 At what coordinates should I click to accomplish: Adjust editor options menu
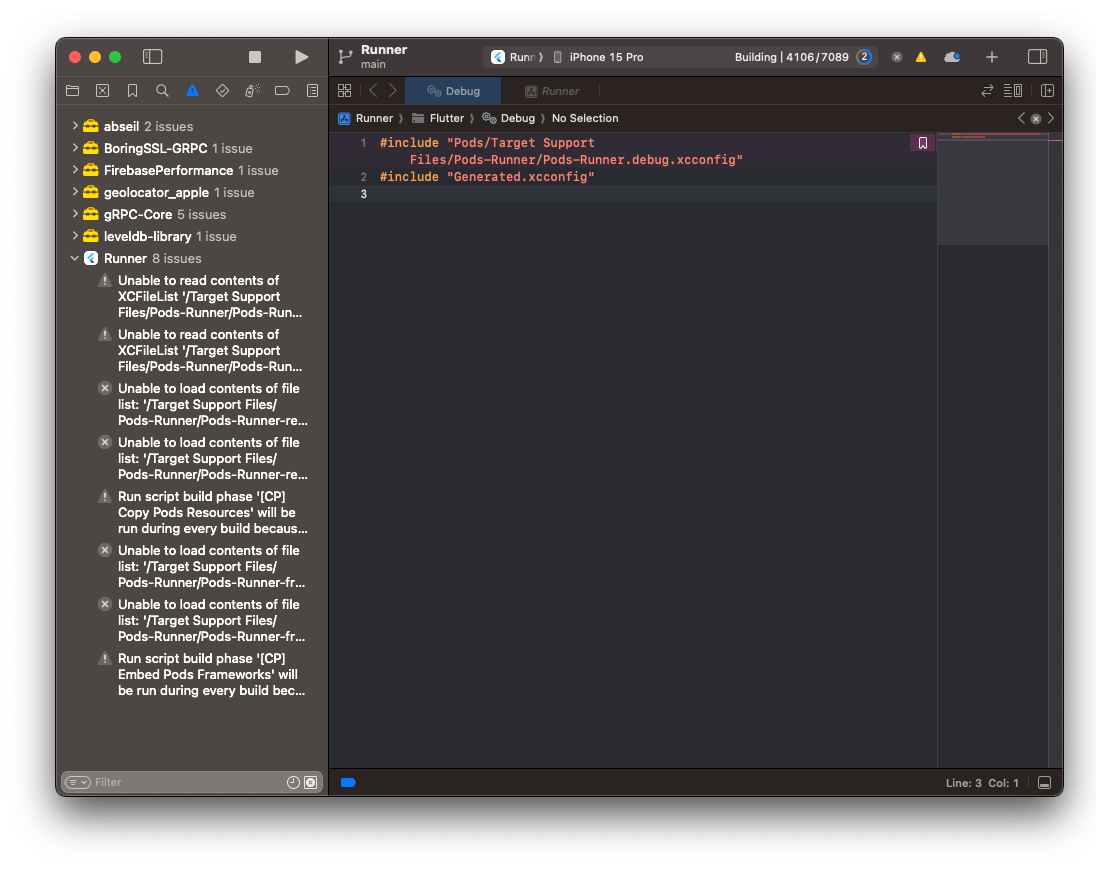(x=1013, y=91)
